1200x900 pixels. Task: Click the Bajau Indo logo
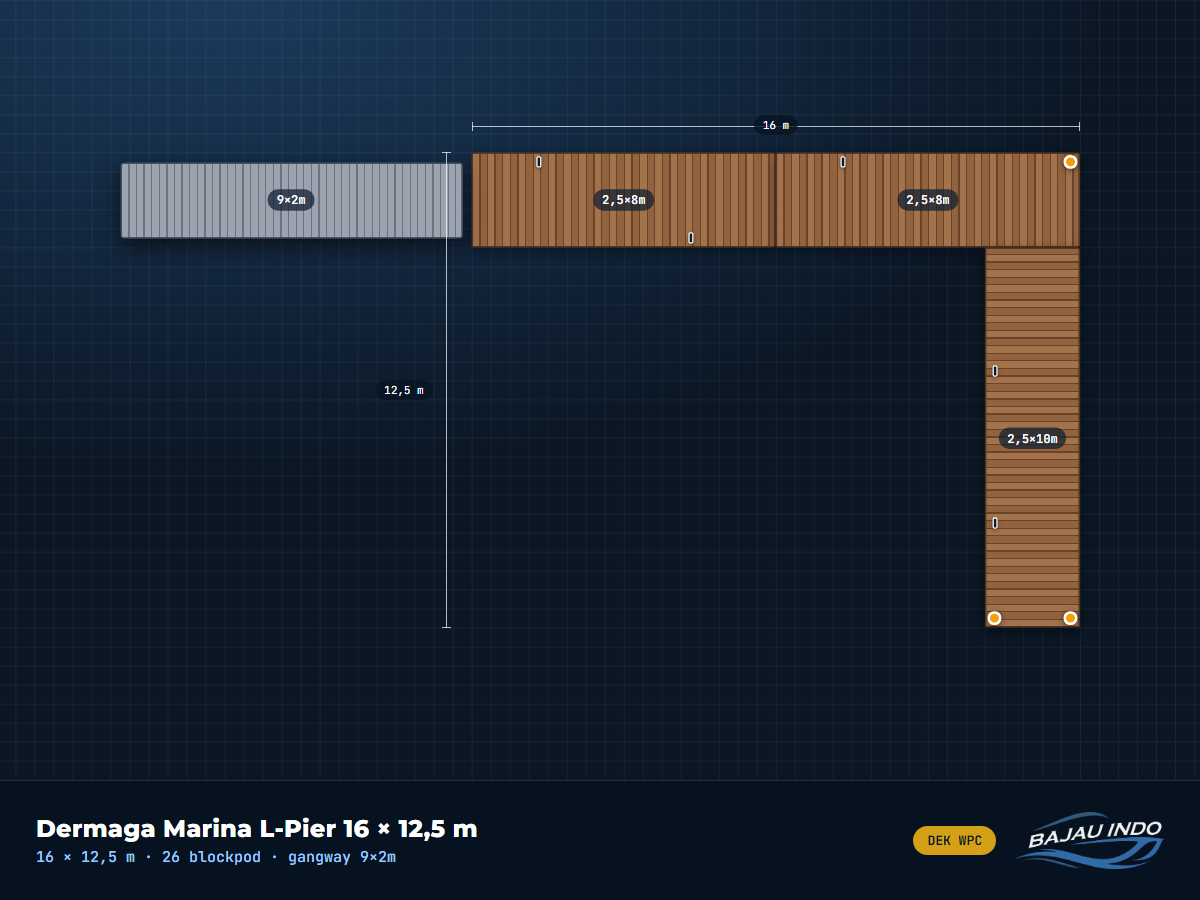click(x=1090, y=840)
